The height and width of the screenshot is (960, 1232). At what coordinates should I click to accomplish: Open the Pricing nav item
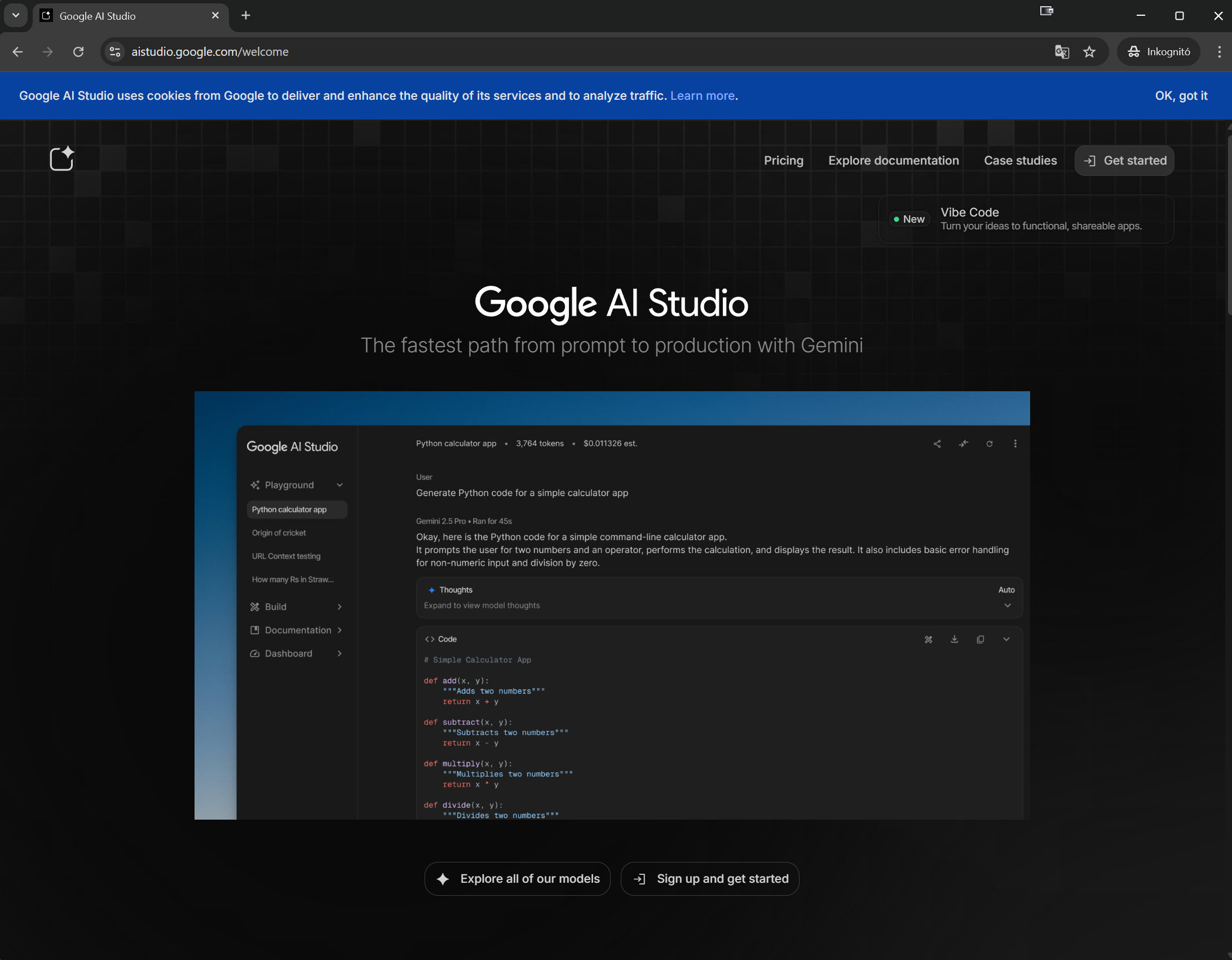tap(783, 161)
